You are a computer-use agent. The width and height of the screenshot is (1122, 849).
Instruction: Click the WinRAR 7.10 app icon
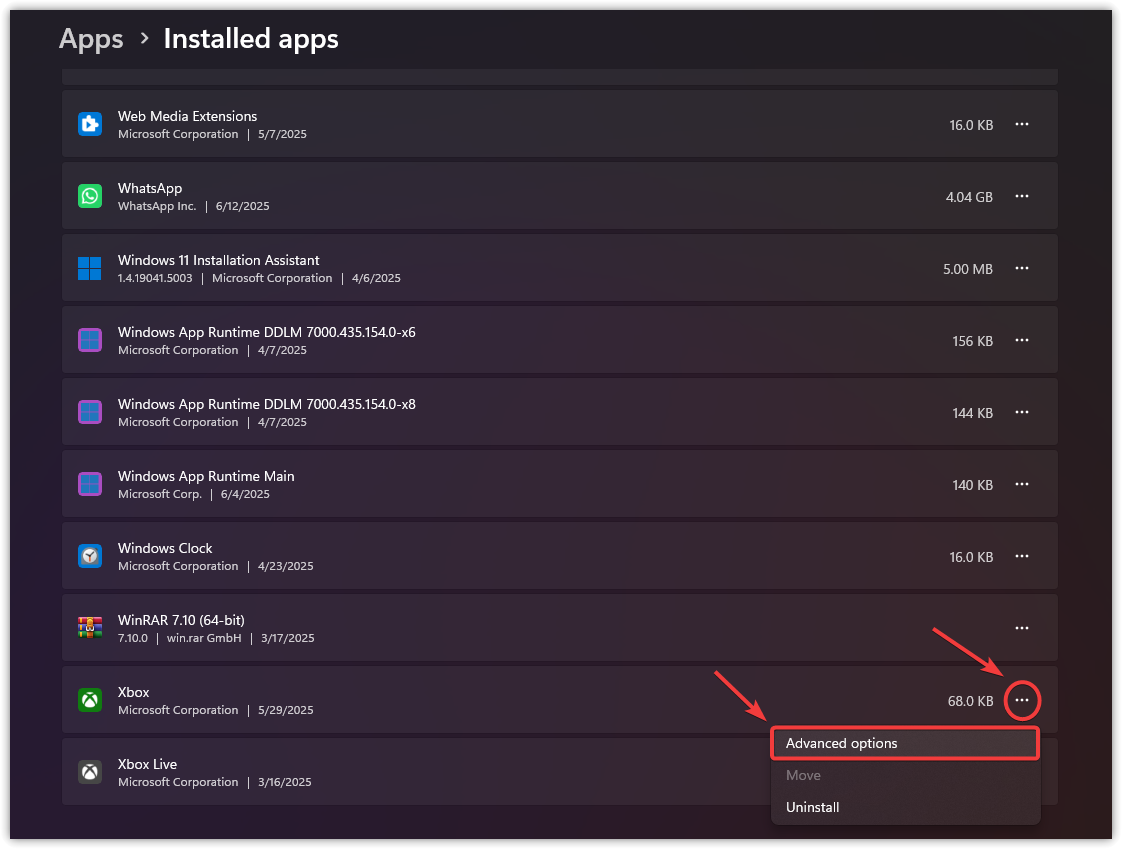[90, 628]
